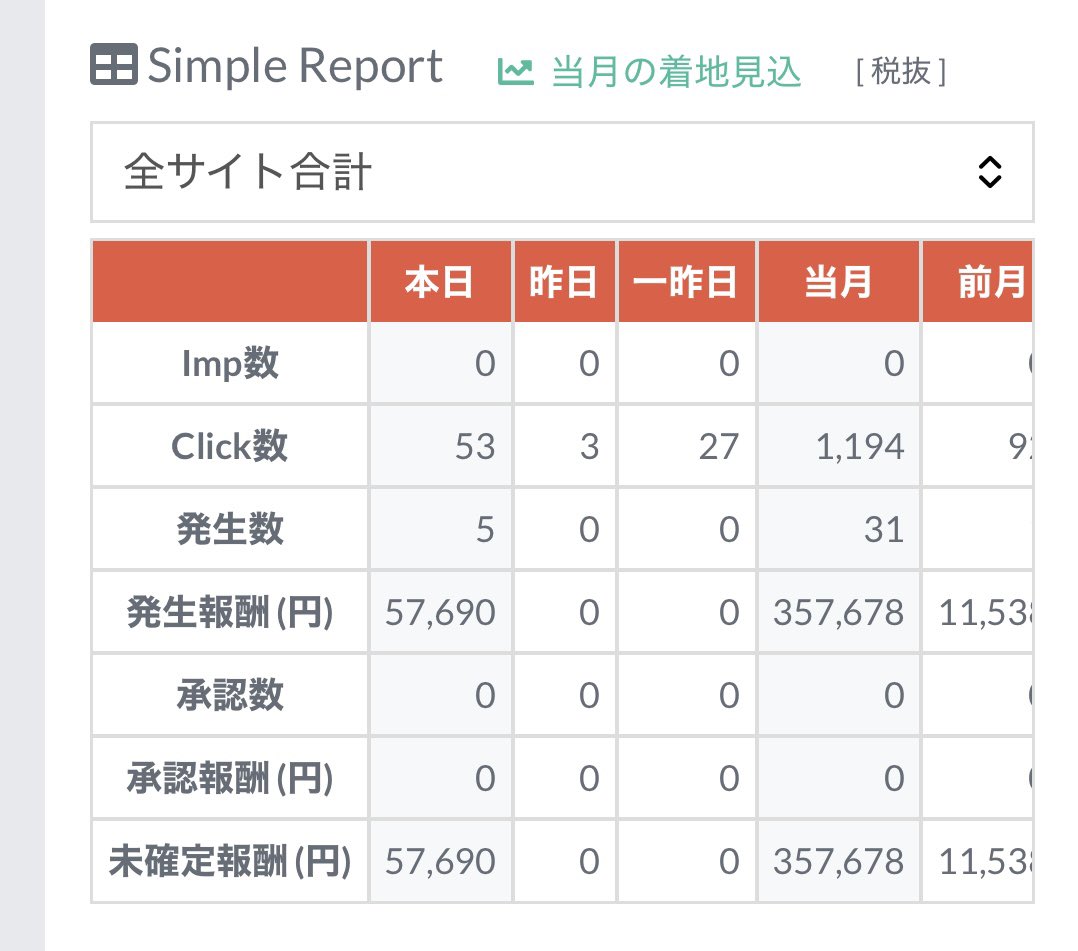This screenshot has width=1078, height=951.
Task: Click the Simple Report table icon
Action: click(x=113, y=65)
